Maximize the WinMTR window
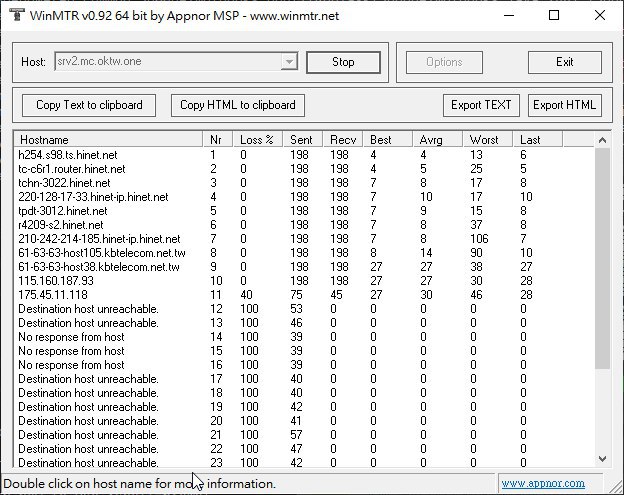 [x=554, y=16]
